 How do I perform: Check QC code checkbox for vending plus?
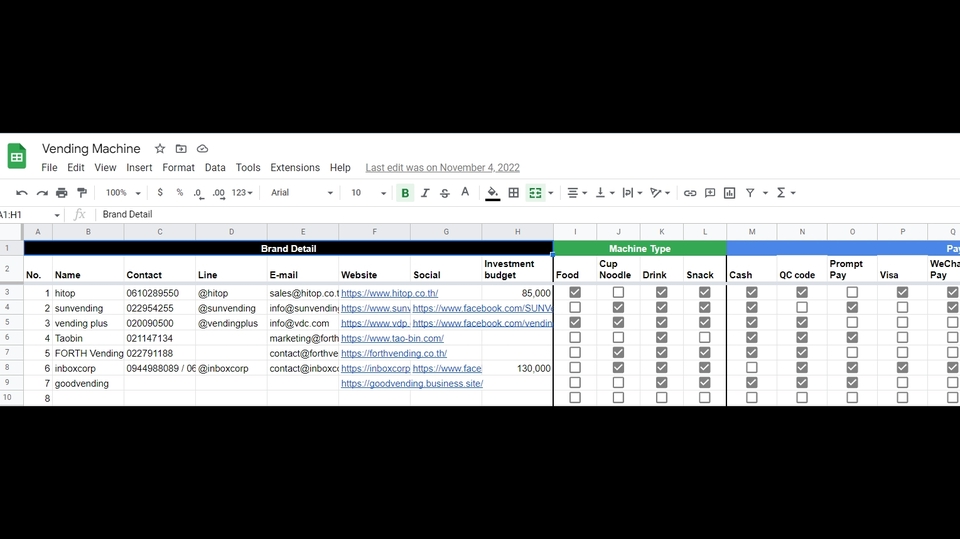click(x=802, y=322)
